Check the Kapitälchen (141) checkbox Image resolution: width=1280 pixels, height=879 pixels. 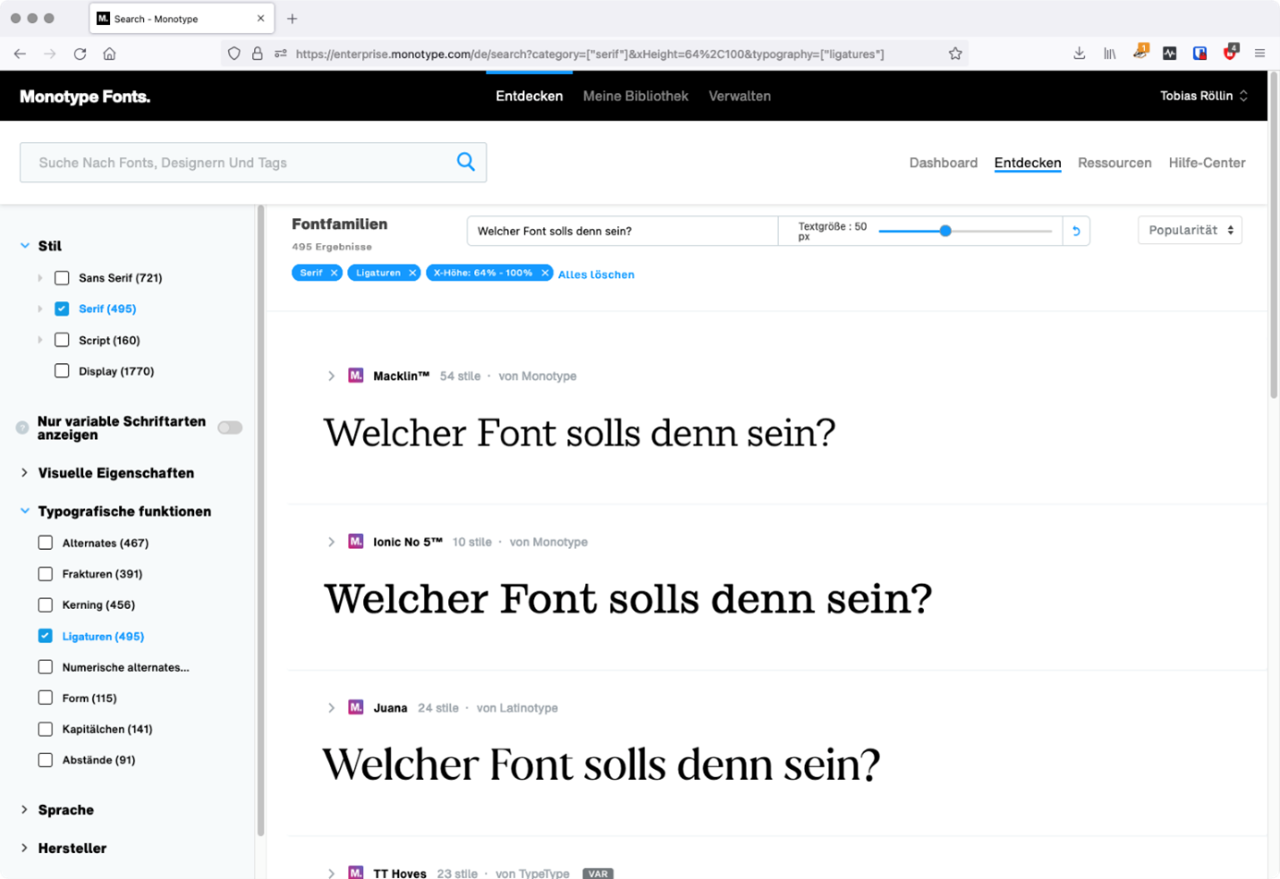click(45, 729)
